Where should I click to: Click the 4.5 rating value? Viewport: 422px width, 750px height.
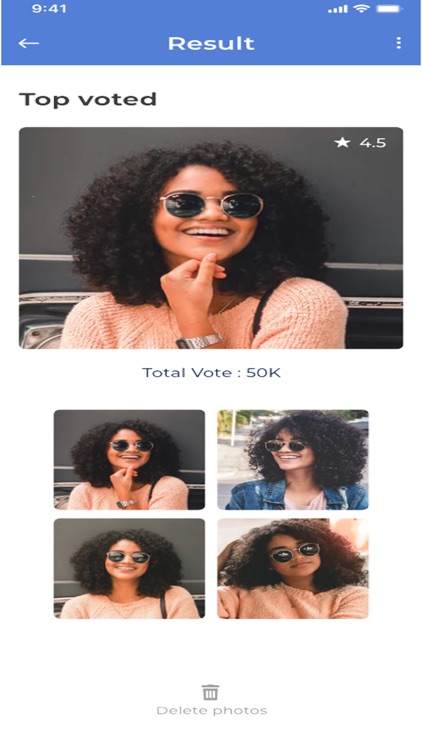coord(373,143)
